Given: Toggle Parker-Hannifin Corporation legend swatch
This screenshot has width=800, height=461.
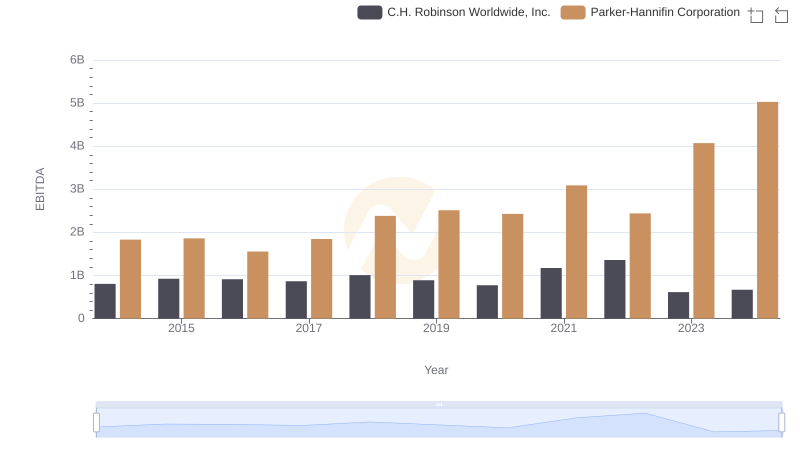Looking at the screenshot, I should pos(572,12).
